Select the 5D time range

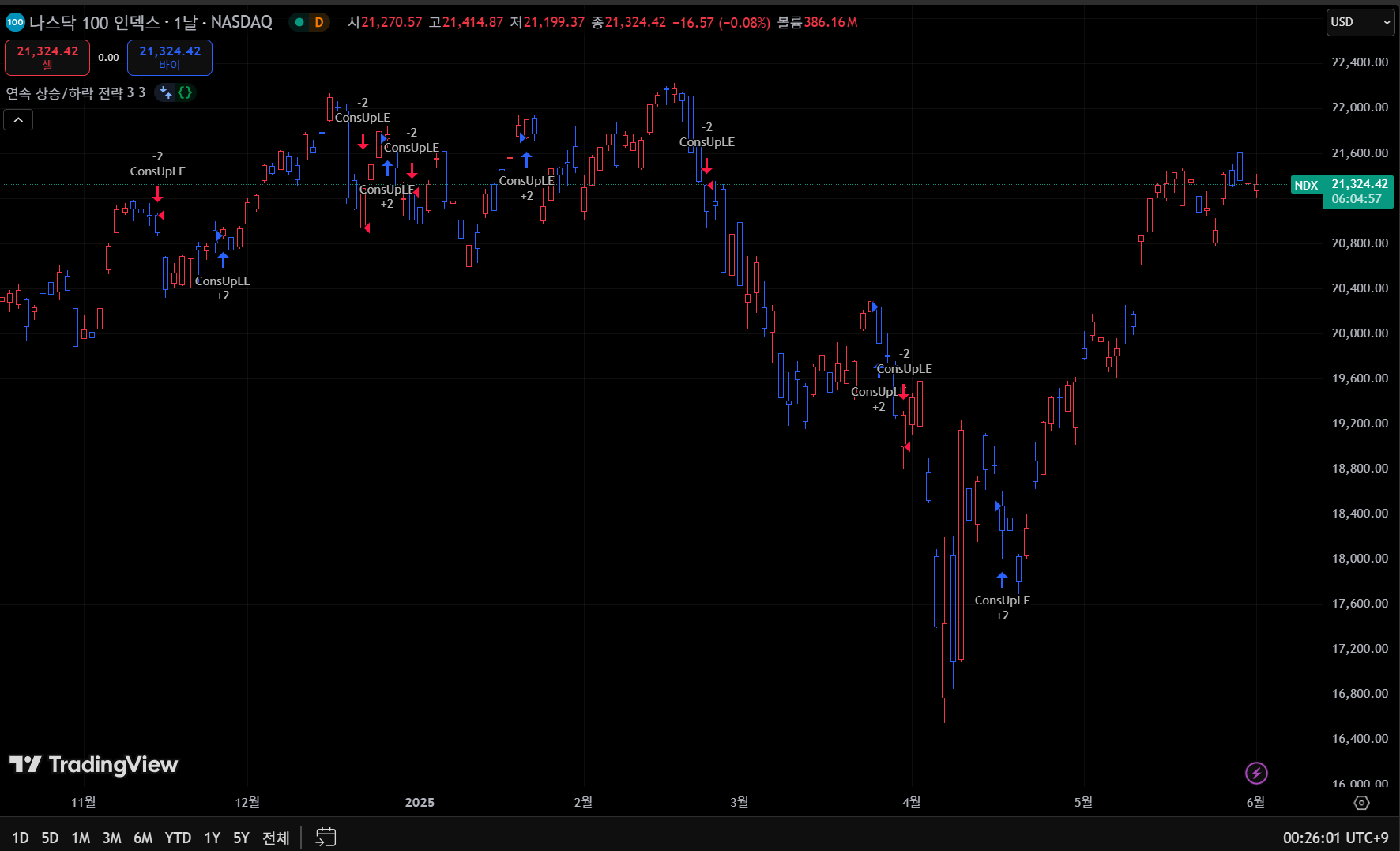click(50, 838)
